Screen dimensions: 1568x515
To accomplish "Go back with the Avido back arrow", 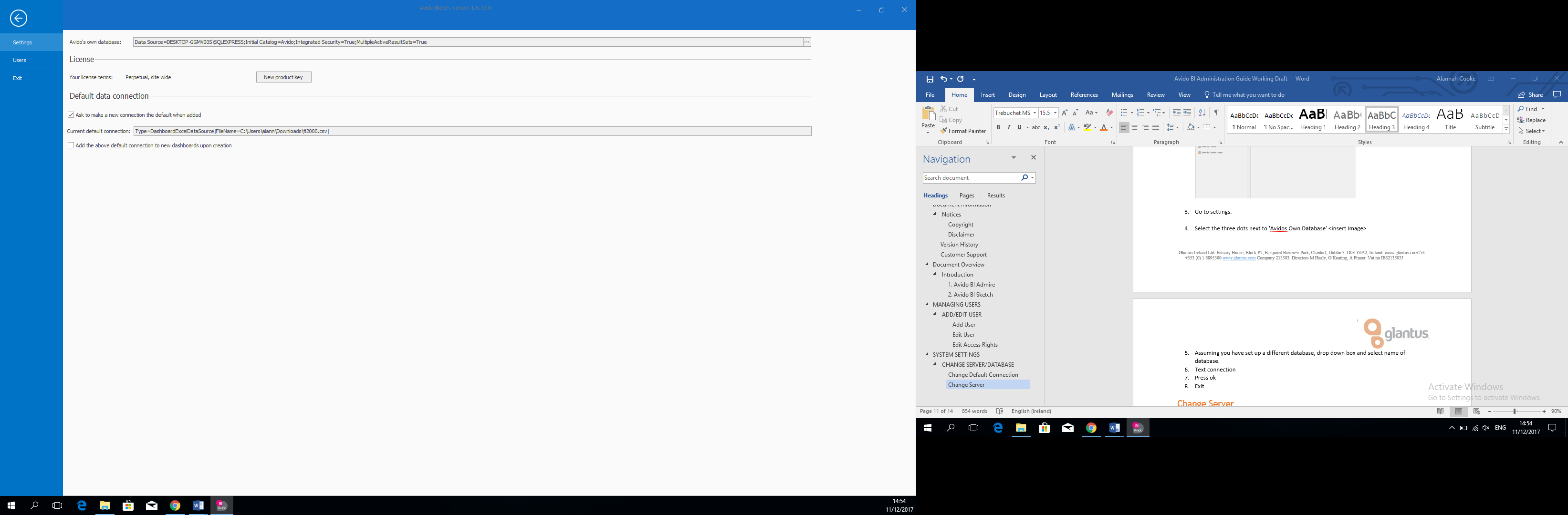I will coord(18,18).
